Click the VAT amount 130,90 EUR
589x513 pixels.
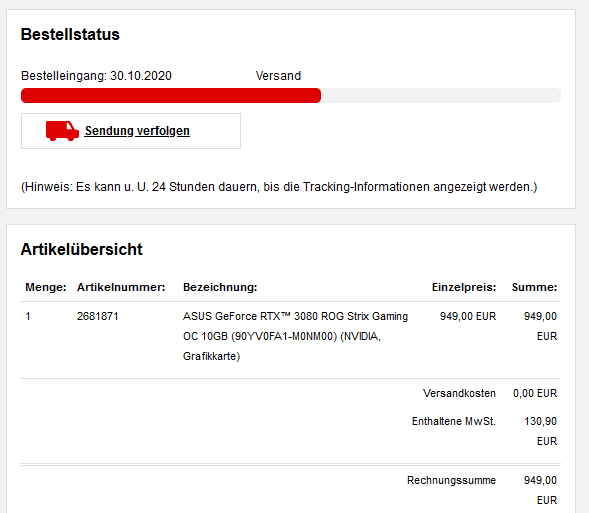(541, 431)
